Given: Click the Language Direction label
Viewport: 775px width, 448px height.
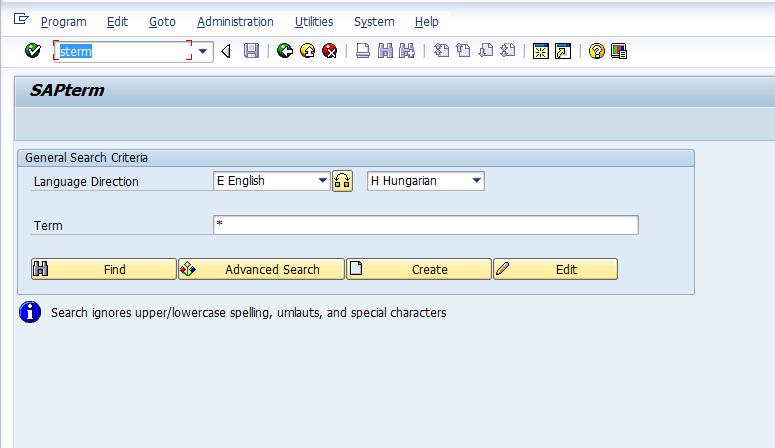Looking at the screenshot, I should click(86, 181).
